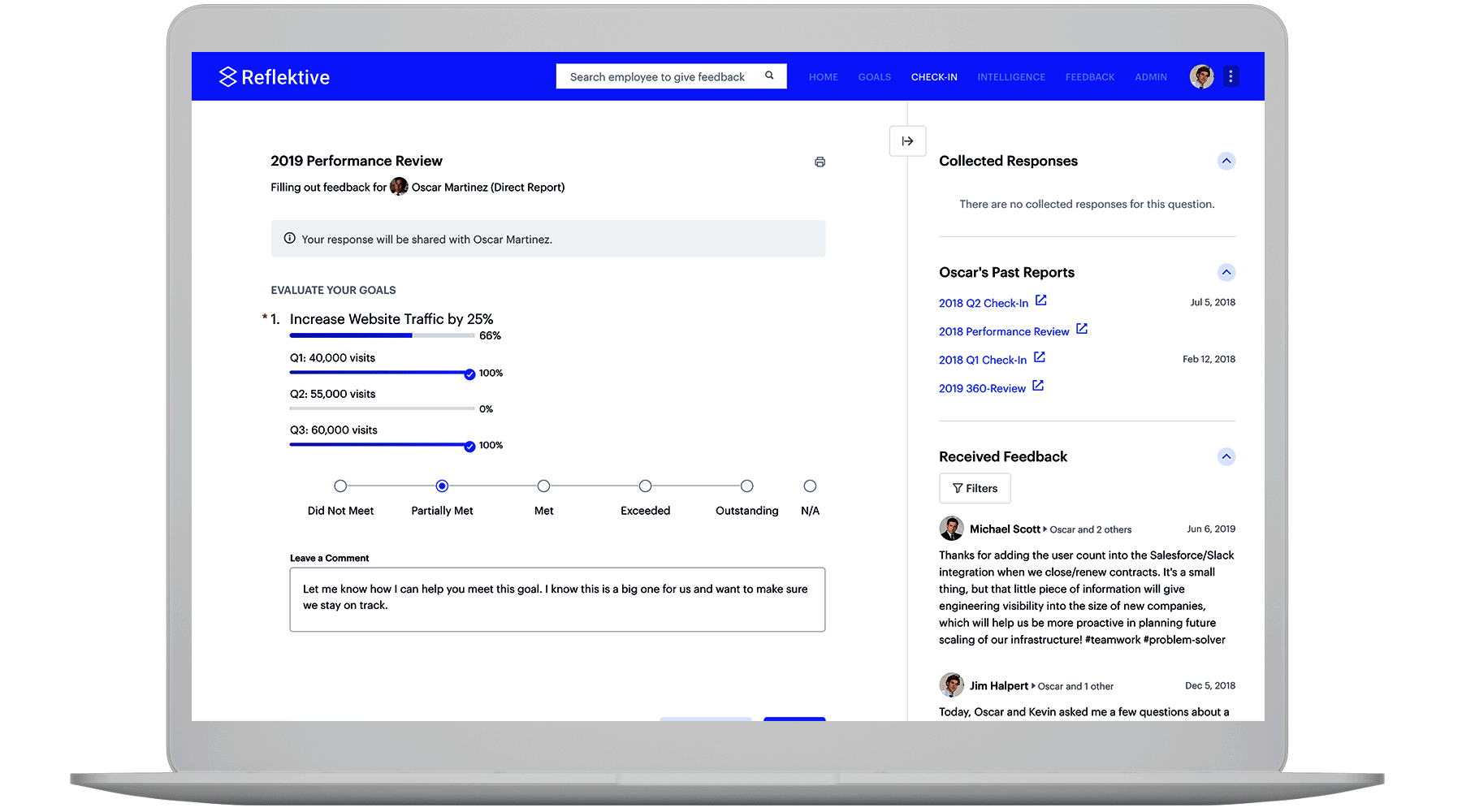Collapse the Collected Responses section
This screenshot has height=812, width=1462.
click(1226, 161)
